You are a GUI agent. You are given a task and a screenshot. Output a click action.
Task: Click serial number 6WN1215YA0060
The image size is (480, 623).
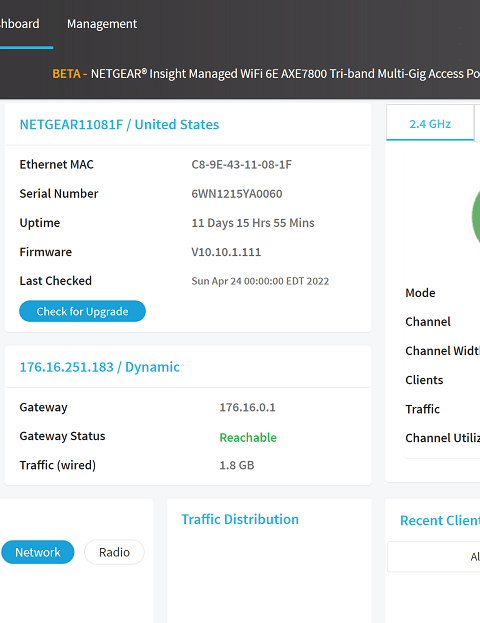[x=237, y=194]
